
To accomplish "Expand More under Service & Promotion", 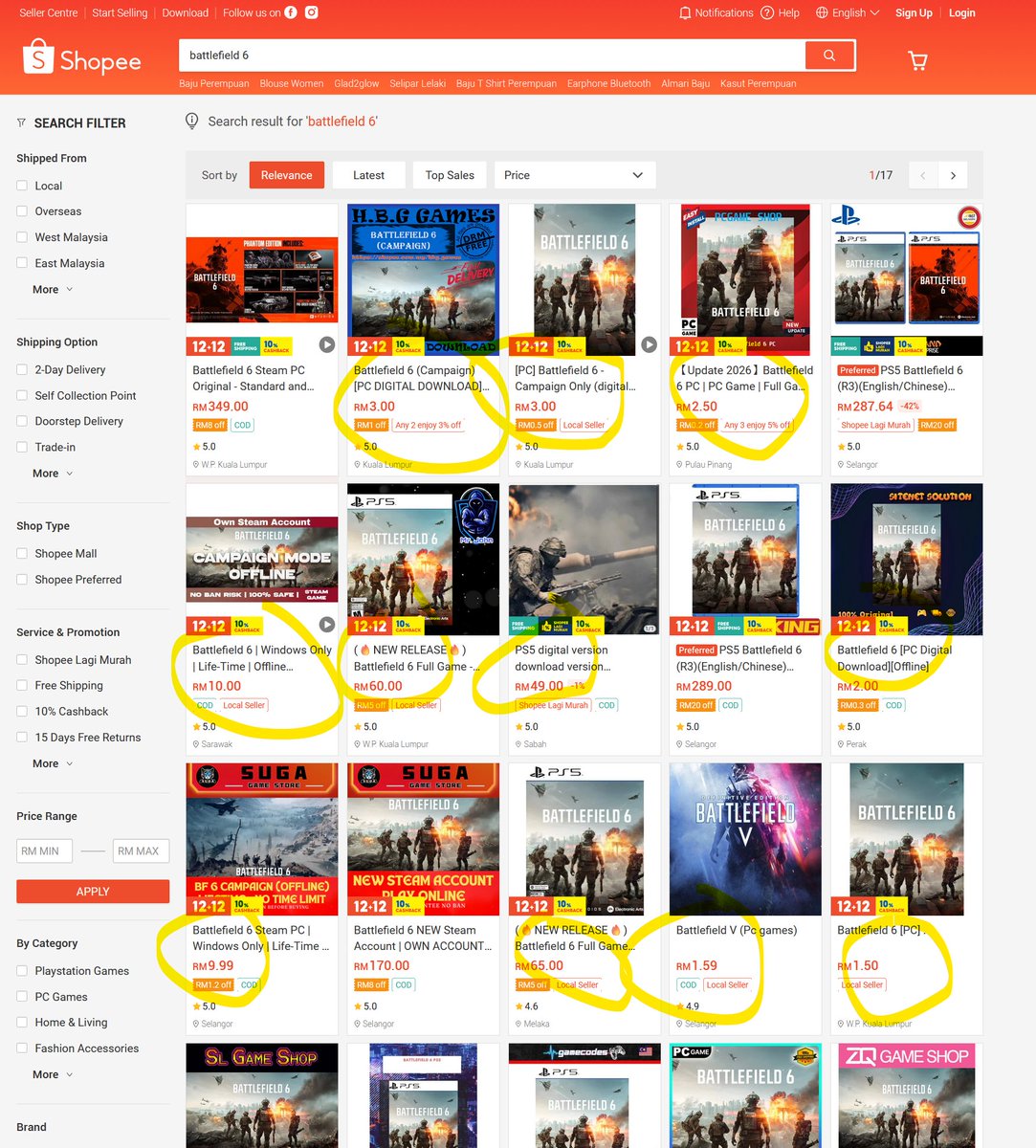I will pos(53,763).
